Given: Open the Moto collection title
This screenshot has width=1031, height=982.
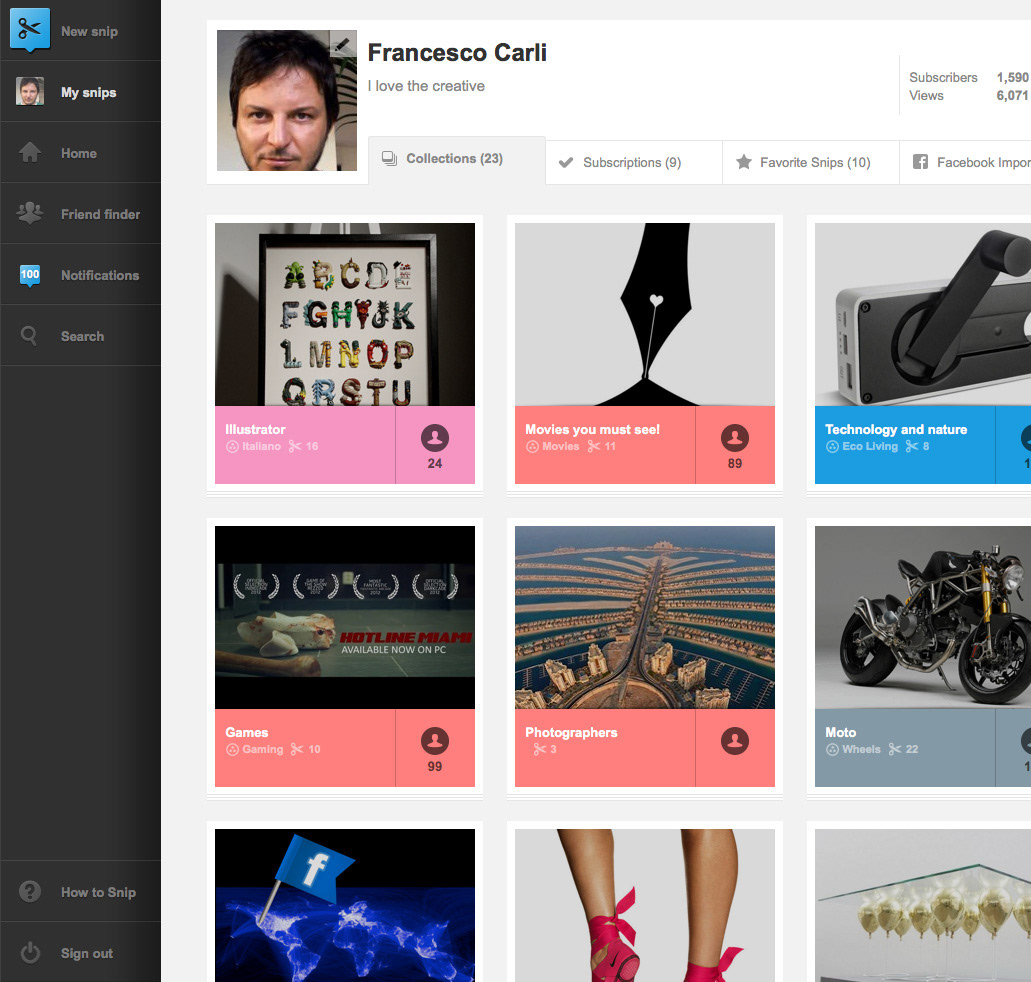Looking at the screenshot, I should [840, 732].
